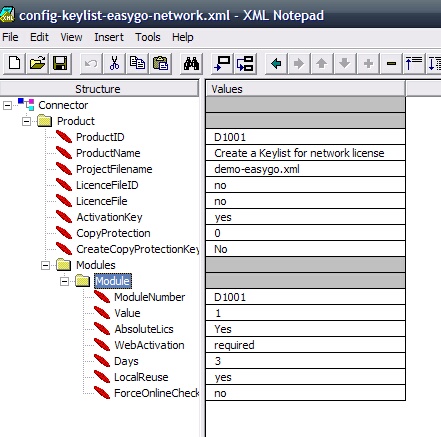The image size is (441, 437).
Task: Click the green left arrow nudge icon
Action: [276, 63]
